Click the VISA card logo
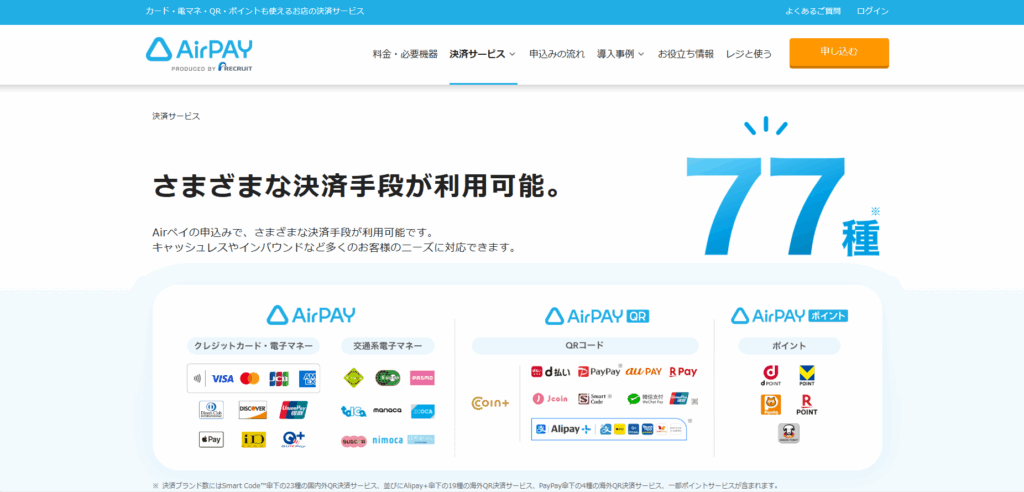This screenshot has width=1024, height=492. [223, 378]
